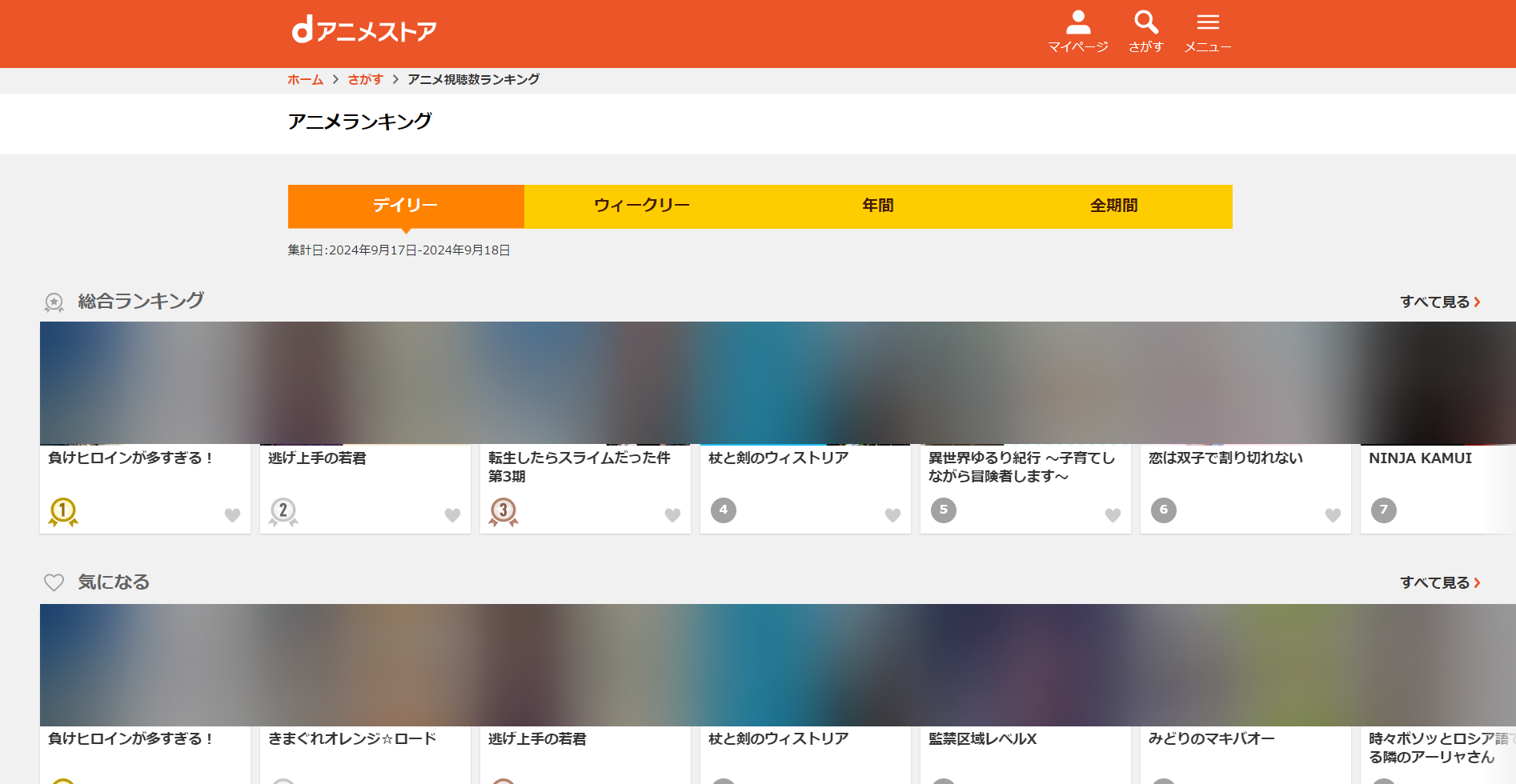Image resolution: width=1516 pixels, height=784 pixels.
Task: Switch to the ウィークリー tab
Action: click(642, 206)
